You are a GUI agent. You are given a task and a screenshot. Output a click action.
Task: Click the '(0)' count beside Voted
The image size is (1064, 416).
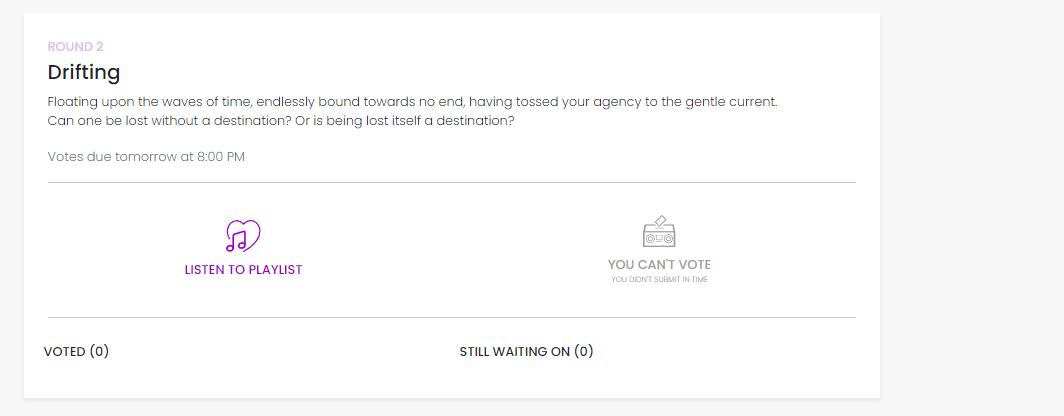(99, 352)
